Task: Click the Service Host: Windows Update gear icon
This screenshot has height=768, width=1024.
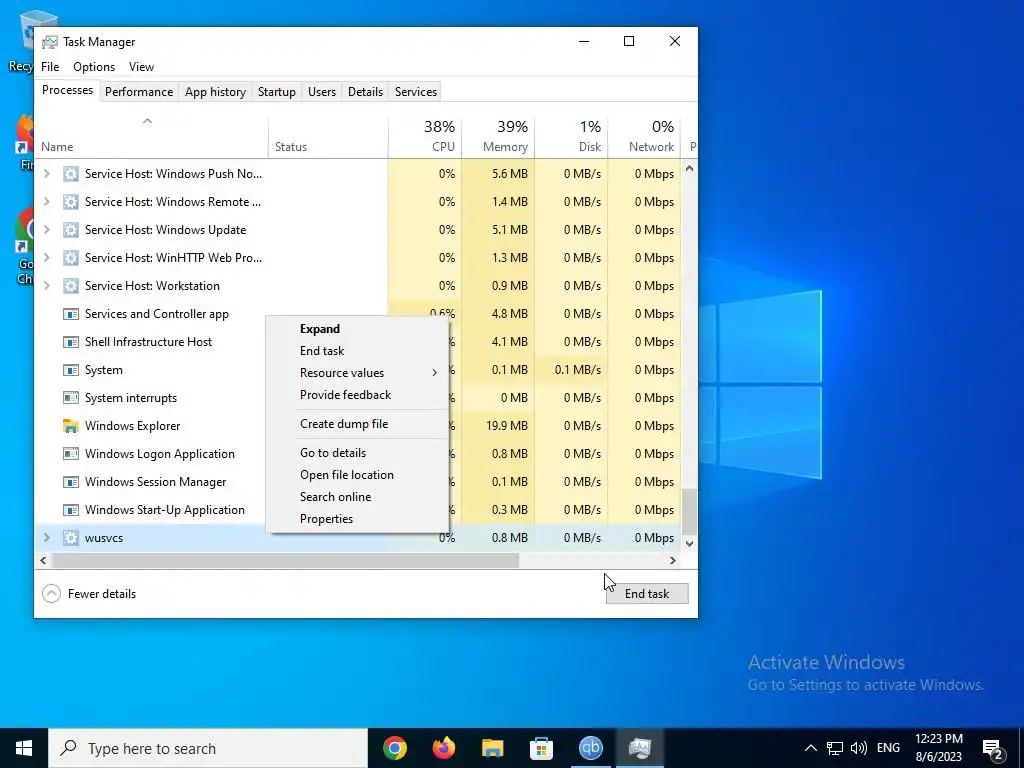Action: (71, 230)
